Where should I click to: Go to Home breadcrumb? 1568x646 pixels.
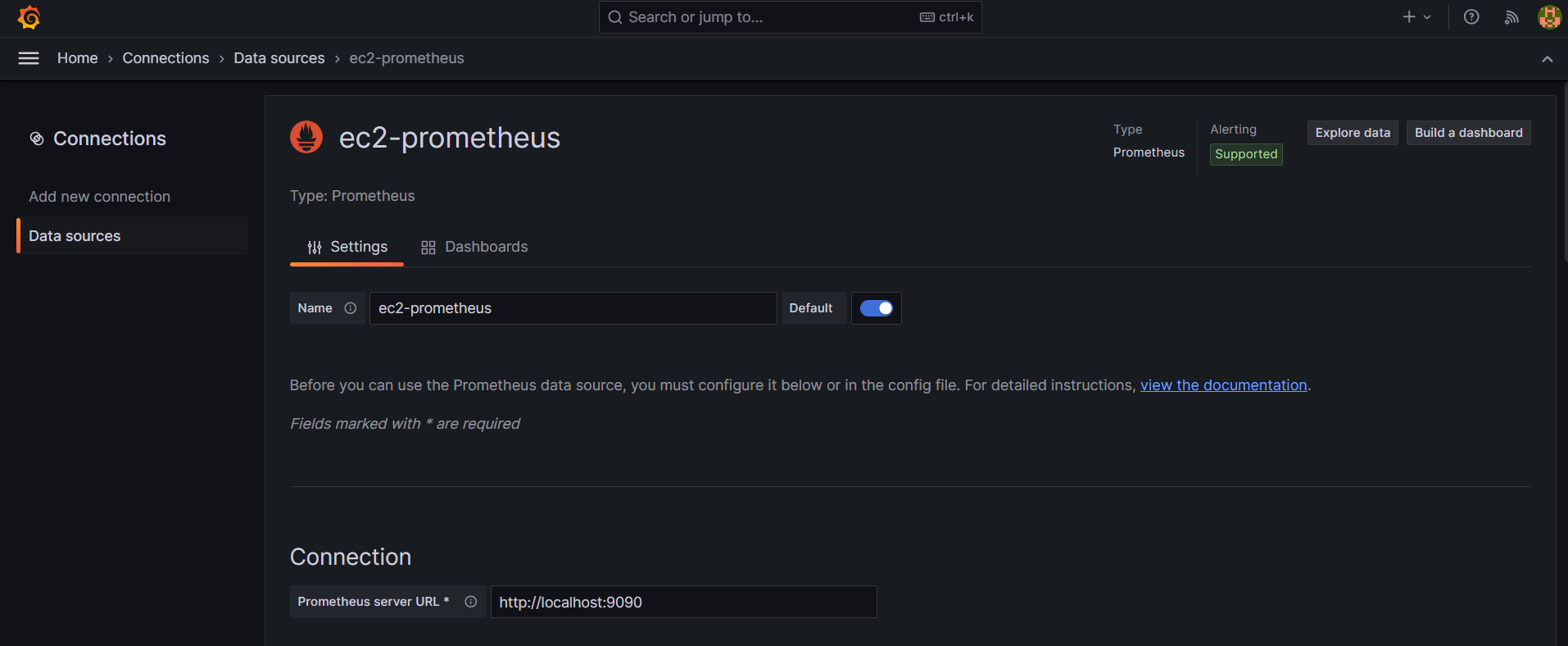(x=78, y=58)
